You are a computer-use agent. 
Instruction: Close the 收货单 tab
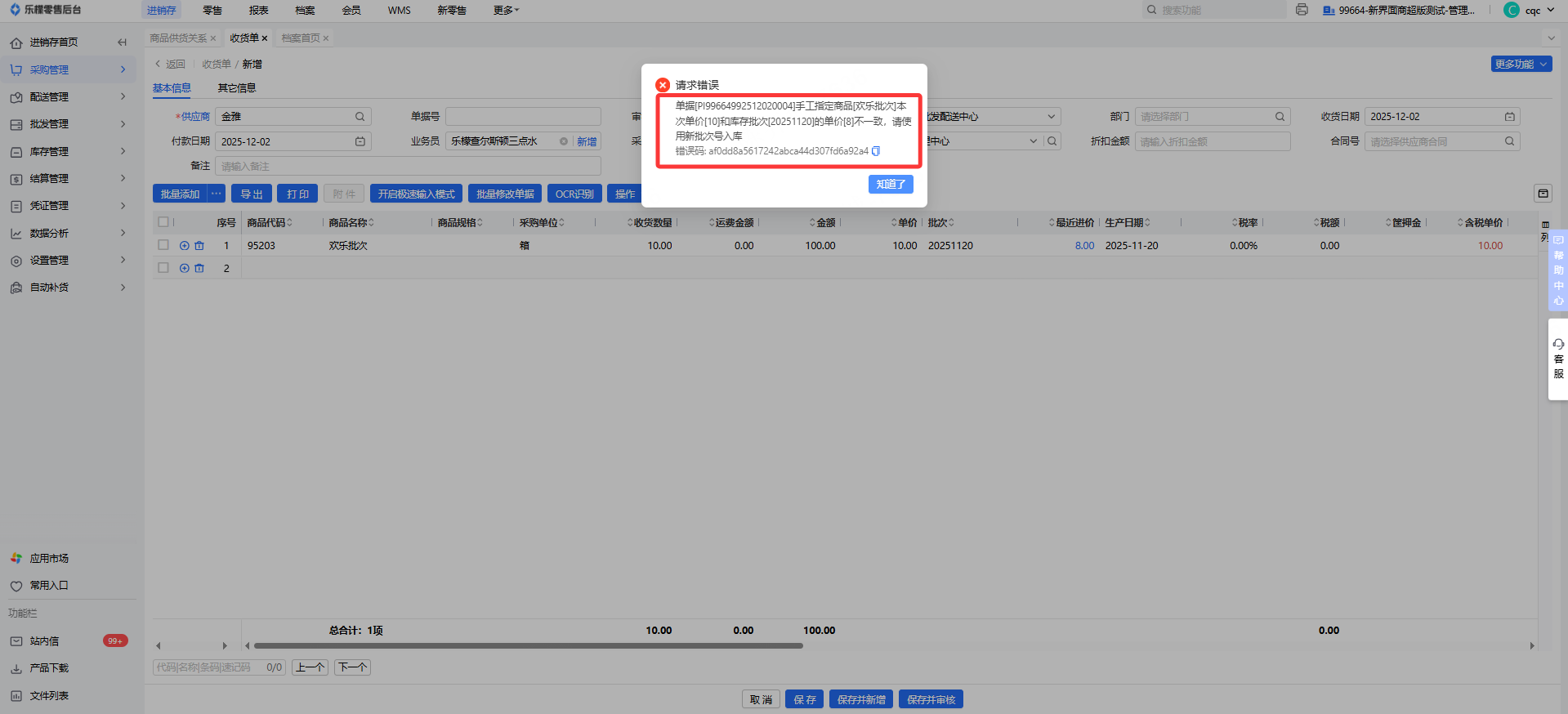265,38
